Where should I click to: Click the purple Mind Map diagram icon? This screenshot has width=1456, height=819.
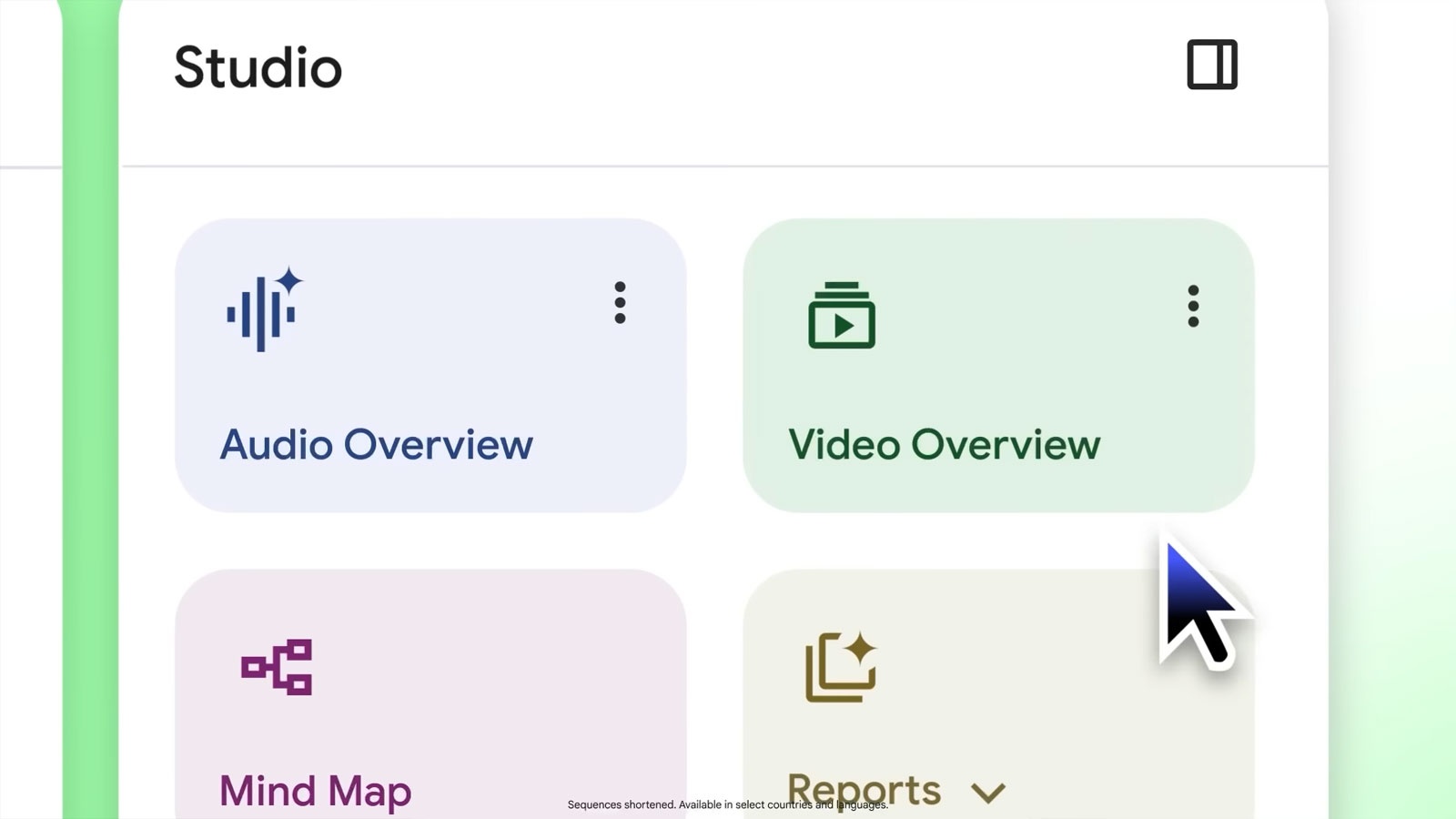277,666
